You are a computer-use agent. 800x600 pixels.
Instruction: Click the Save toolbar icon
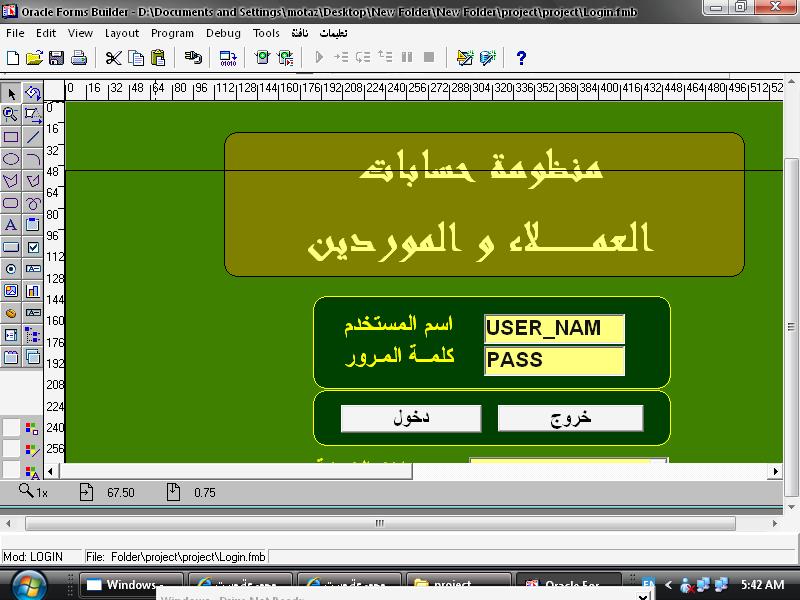[57, 58]
